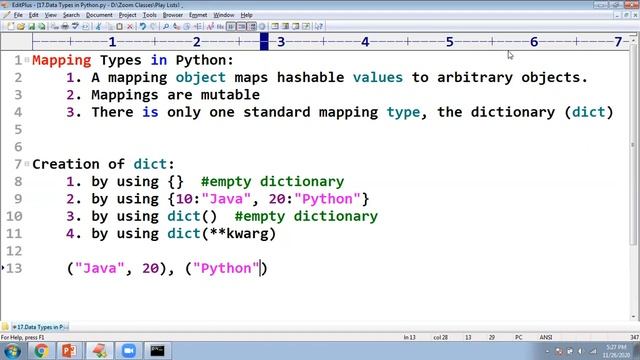
Task: Open the Windows Start button
Action: (x=12, y=351)
